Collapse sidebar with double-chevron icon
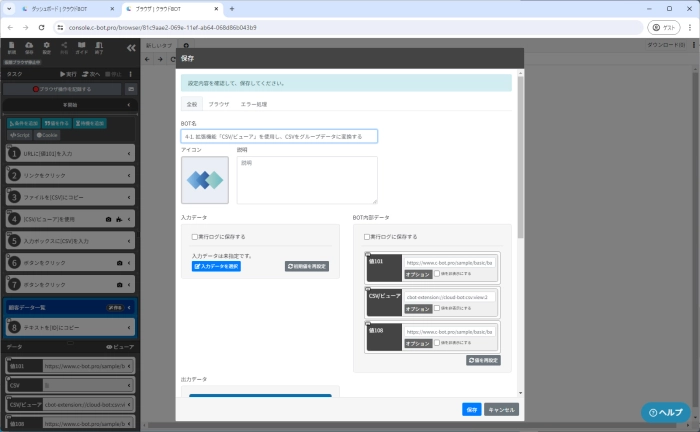The height and width of the screenshot is (432, 700). point(130,47)
